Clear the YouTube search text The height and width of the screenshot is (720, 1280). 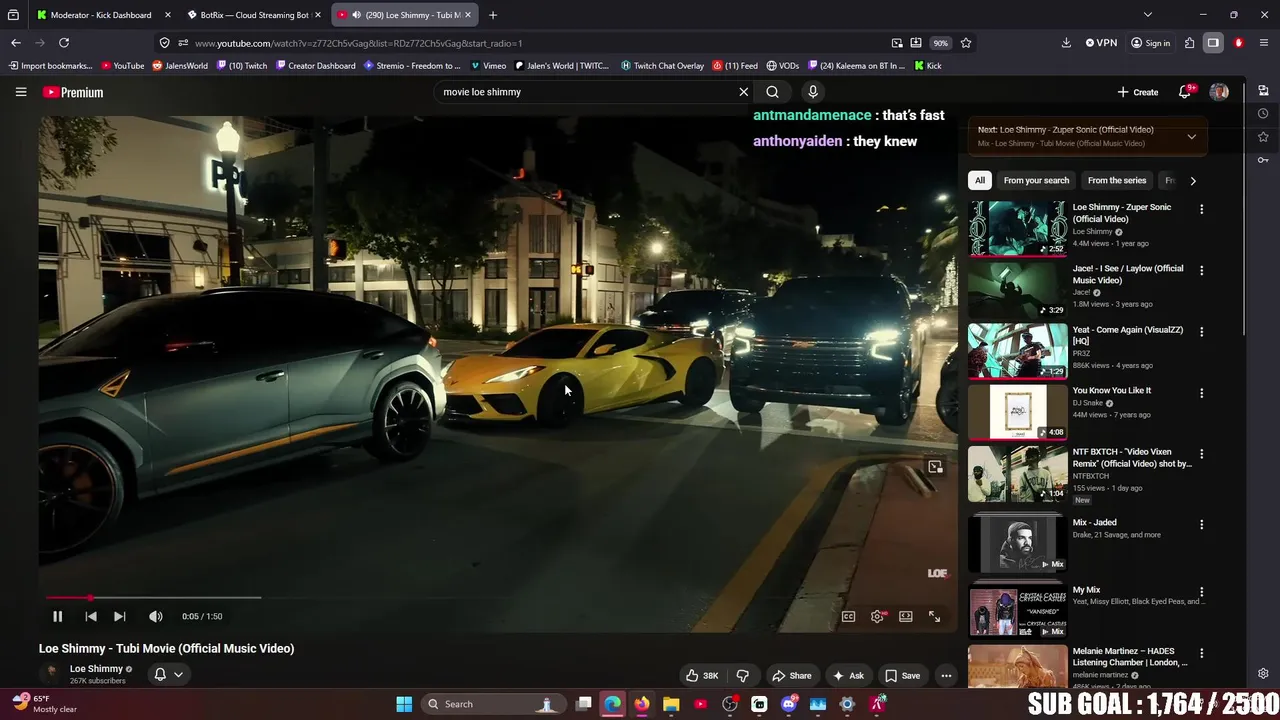[x=743, y=92]
